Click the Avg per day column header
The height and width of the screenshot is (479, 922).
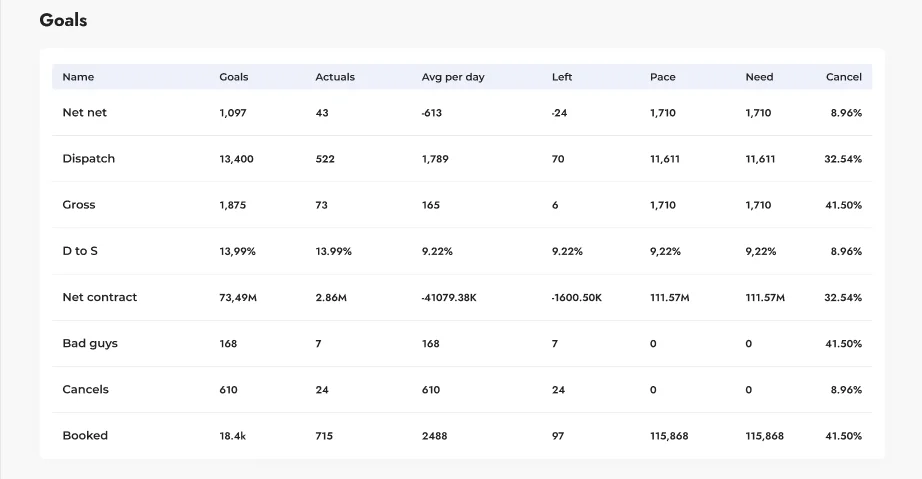[453, 77]
